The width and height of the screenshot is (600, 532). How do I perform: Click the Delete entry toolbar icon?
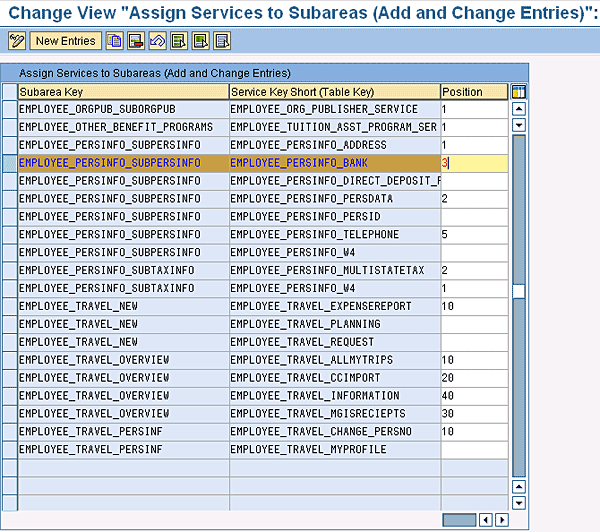(136, 41)
